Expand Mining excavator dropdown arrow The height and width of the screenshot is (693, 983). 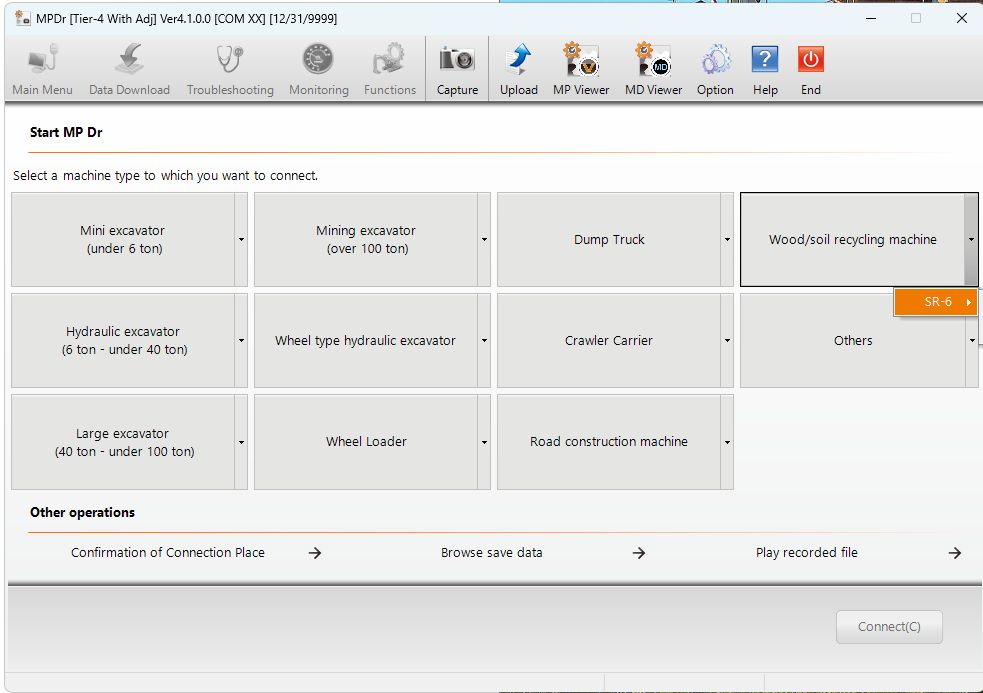pos(484,240)
